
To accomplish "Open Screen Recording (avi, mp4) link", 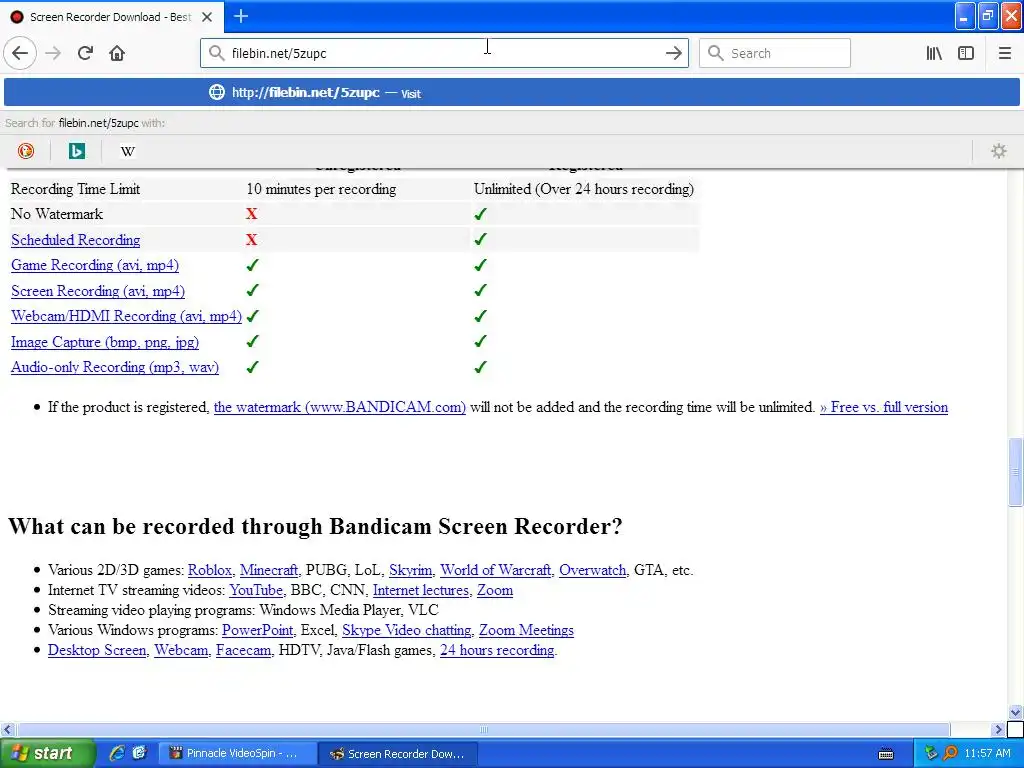I will (x=98, y=291).
